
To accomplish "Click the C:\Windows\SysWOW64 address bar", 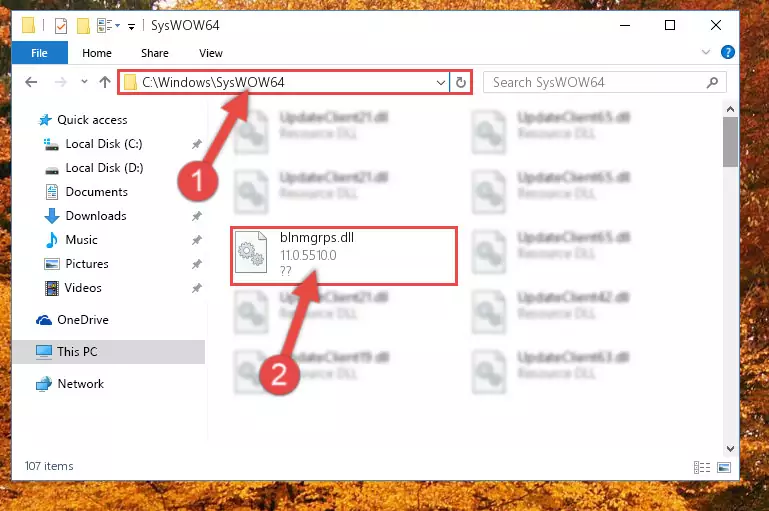I will click(283, 82).
